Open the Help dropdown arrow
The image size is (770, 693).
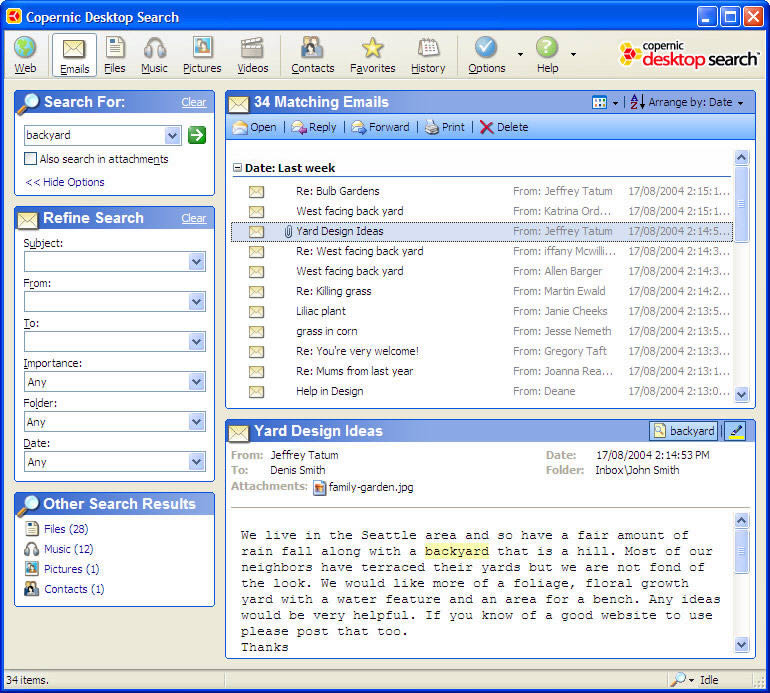point(573,54)
